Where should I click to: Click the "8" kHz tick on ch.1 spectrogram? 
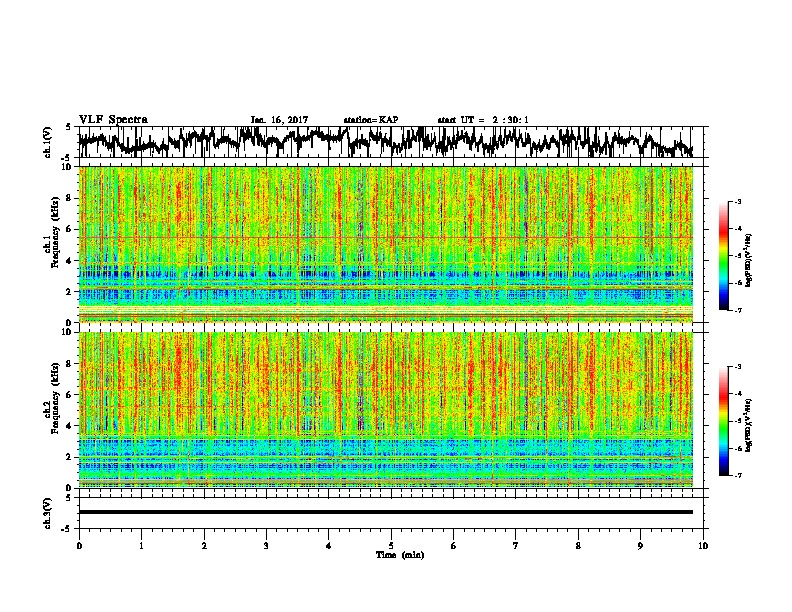click(70, 198)
